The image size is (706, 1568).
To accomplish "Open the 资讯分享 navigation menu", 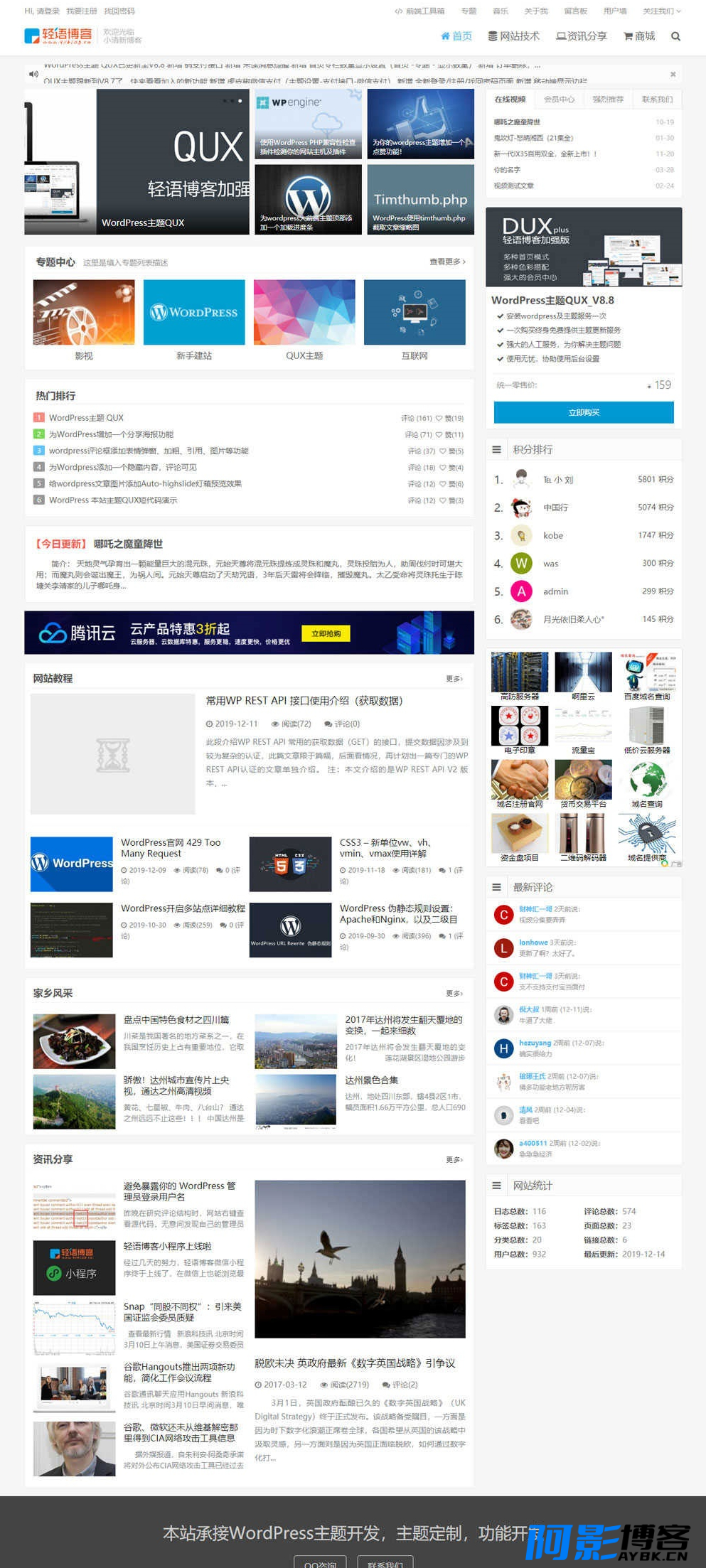I will 581,36.
